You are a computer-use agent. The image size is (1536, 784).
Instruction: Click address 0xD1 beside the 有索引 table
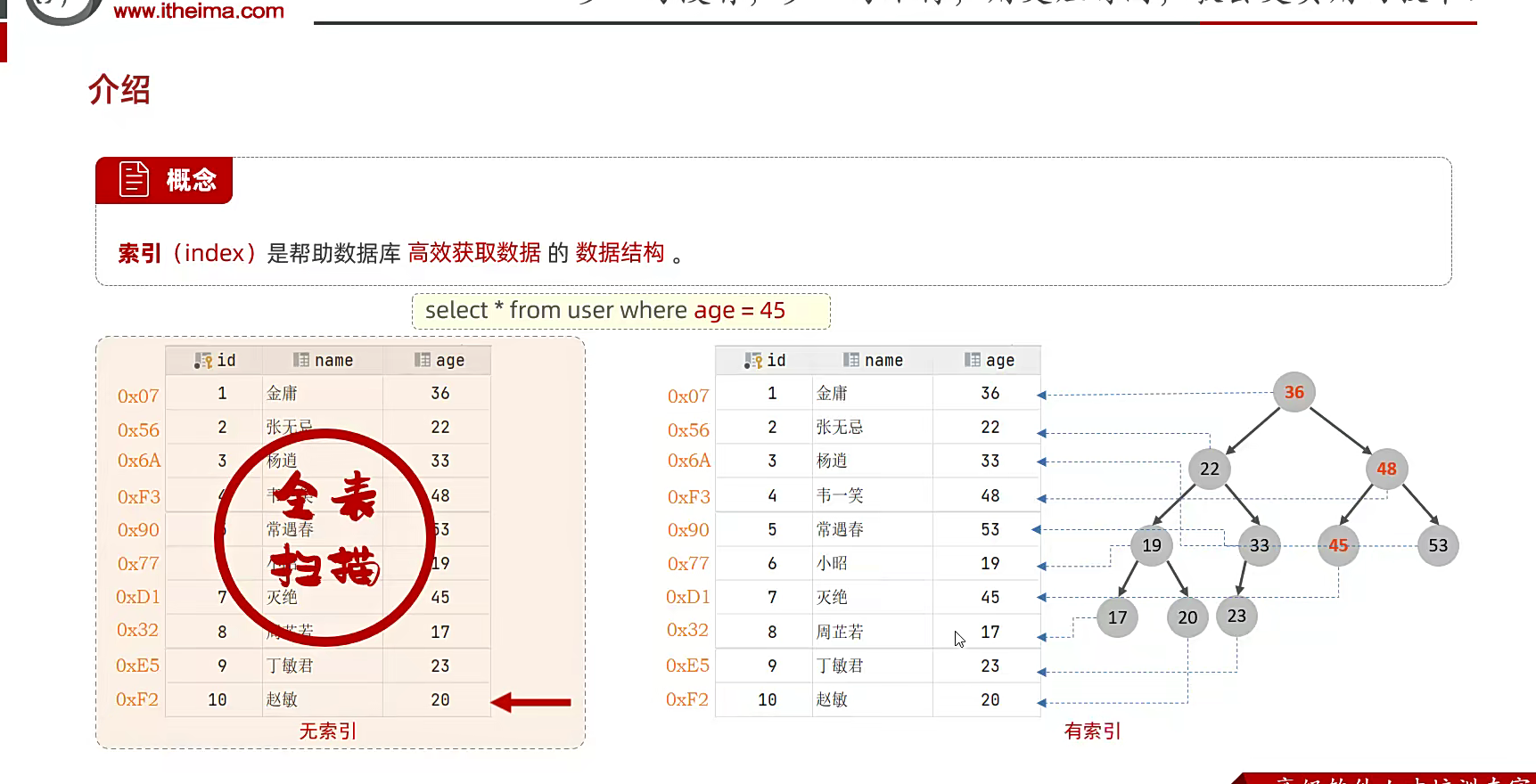688,597
